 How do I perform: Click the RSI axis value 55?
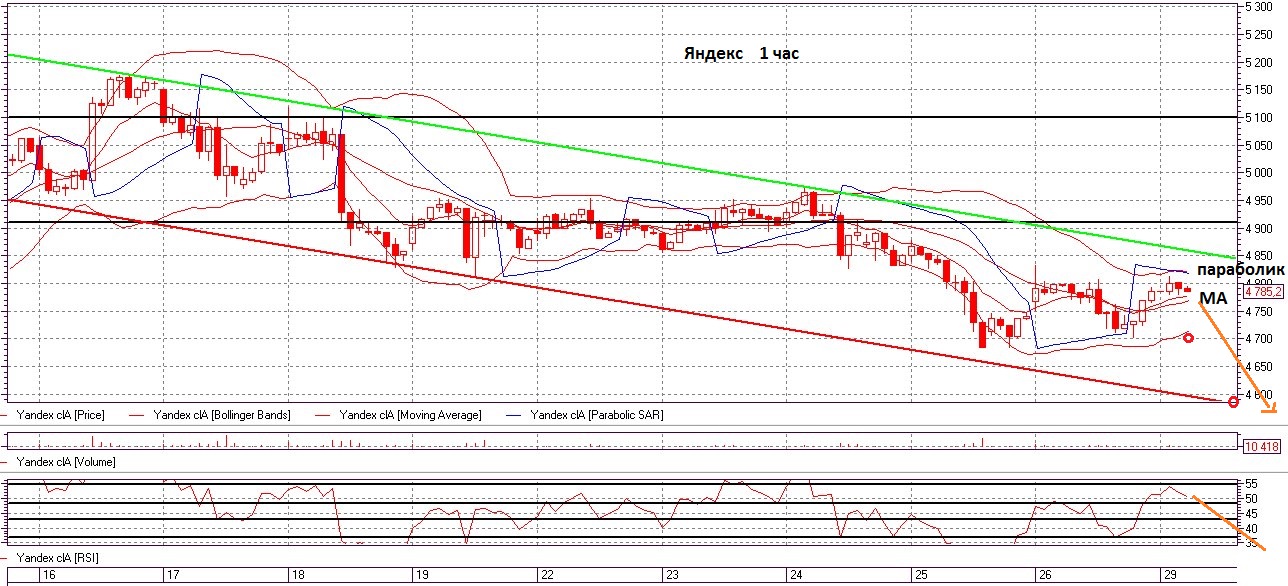(1250, 483)
